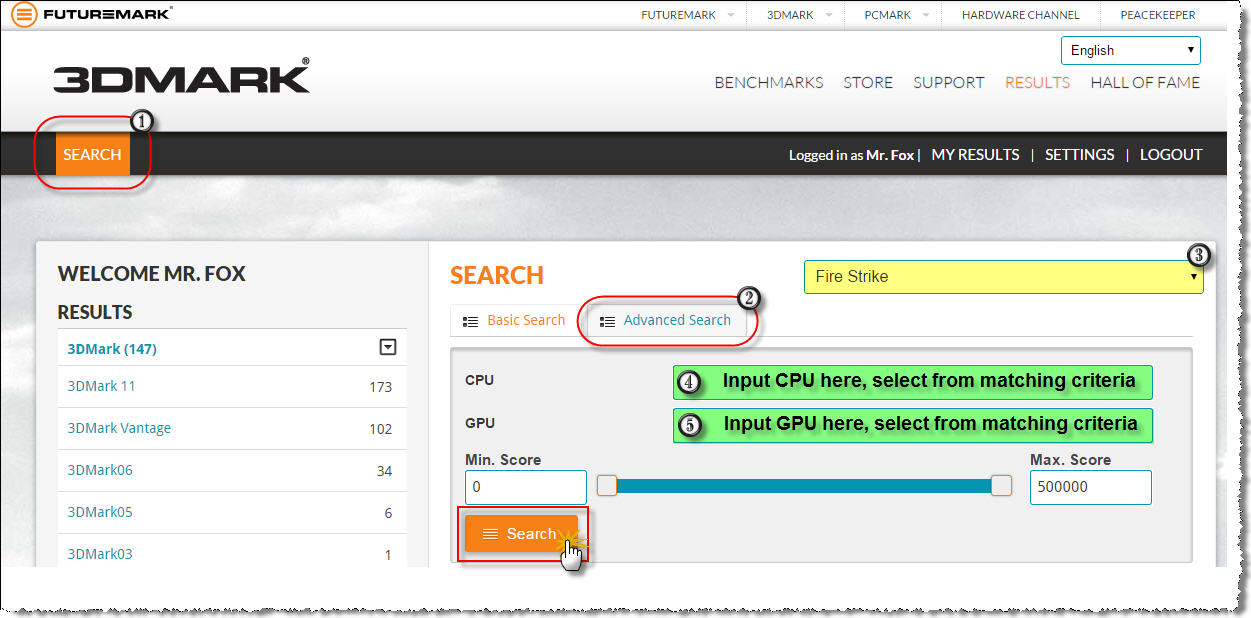Click the Max. Score label
Screen dimensions: 1251x618
tap(1071, 460)
